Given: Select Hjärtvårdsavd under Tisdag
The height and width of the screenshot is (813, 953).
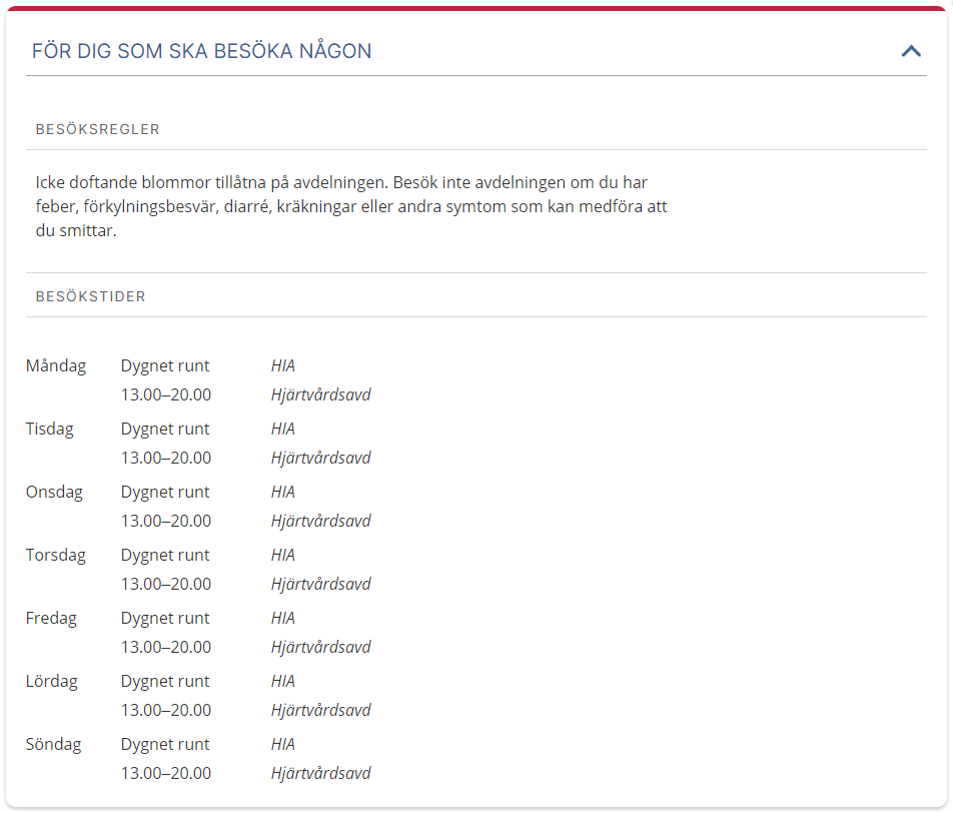Looking at the screenshot, I should [321, 459].
